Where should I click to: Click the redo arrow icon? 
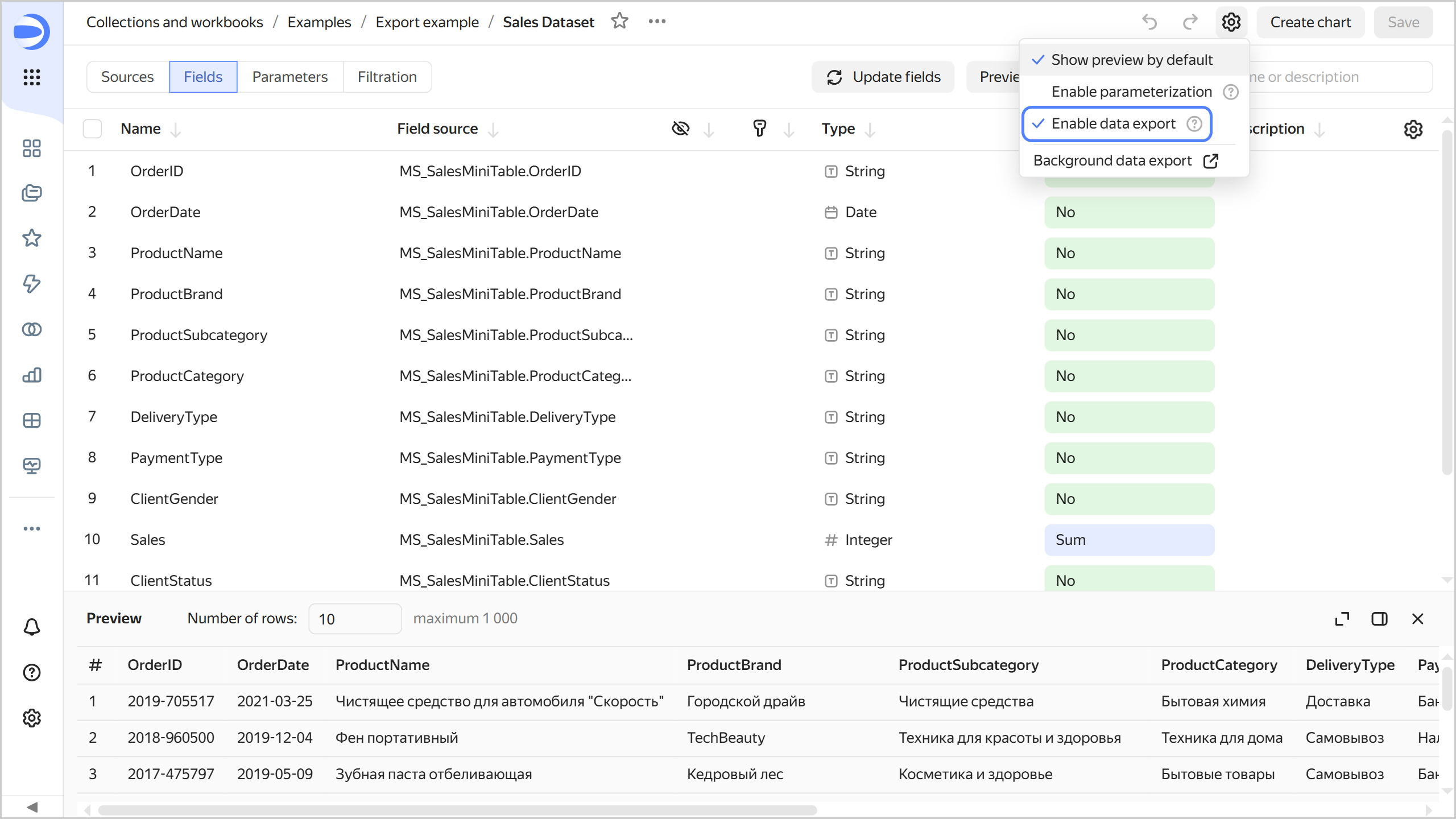pos(1190,22)
